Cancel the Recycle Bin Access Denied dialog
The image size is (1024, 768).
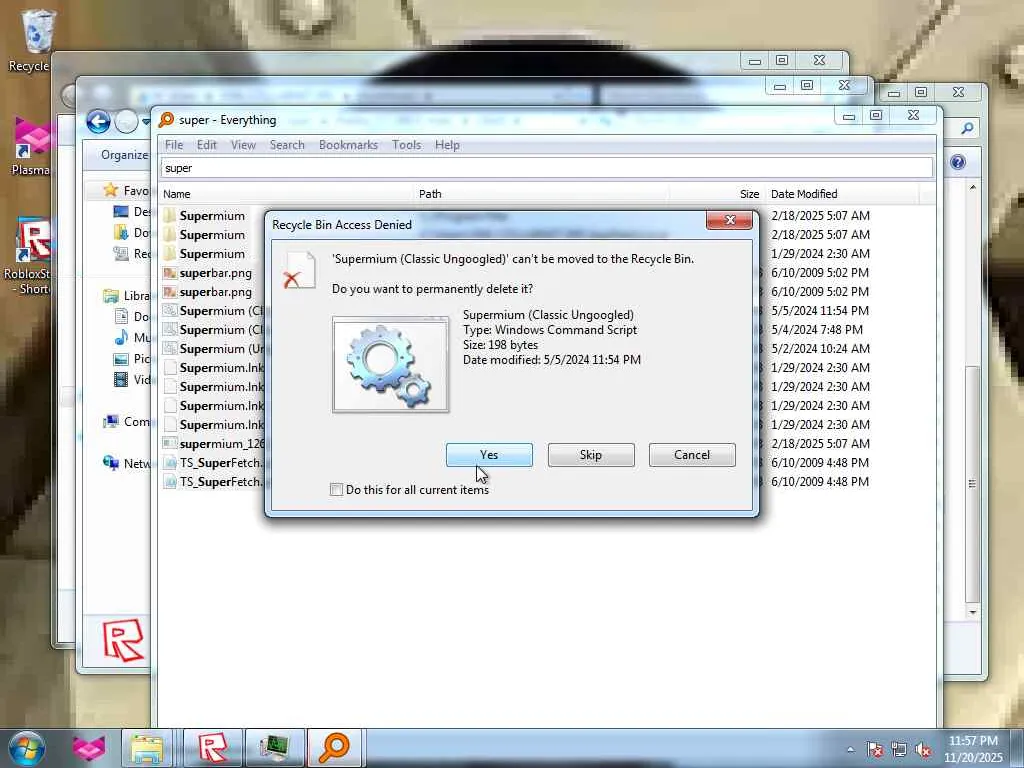692,455
